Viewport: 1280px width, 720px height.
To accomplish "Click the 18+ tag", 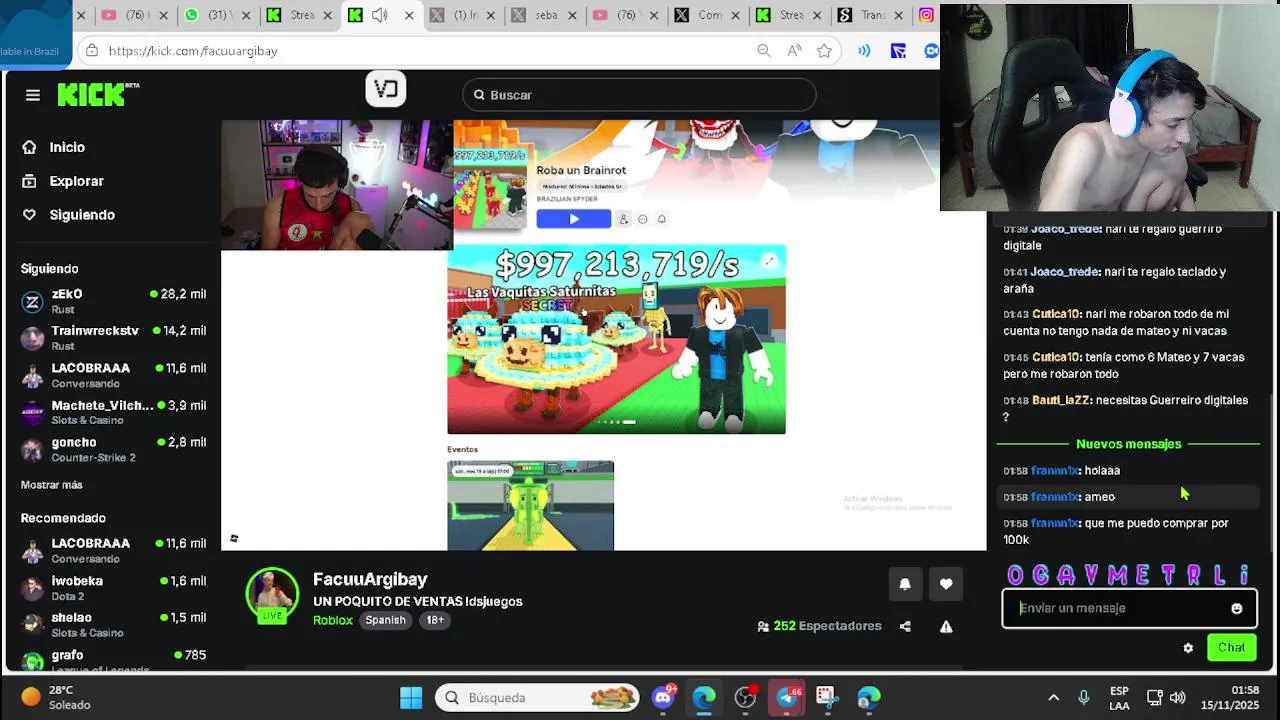I will click(x=435, y=620).
